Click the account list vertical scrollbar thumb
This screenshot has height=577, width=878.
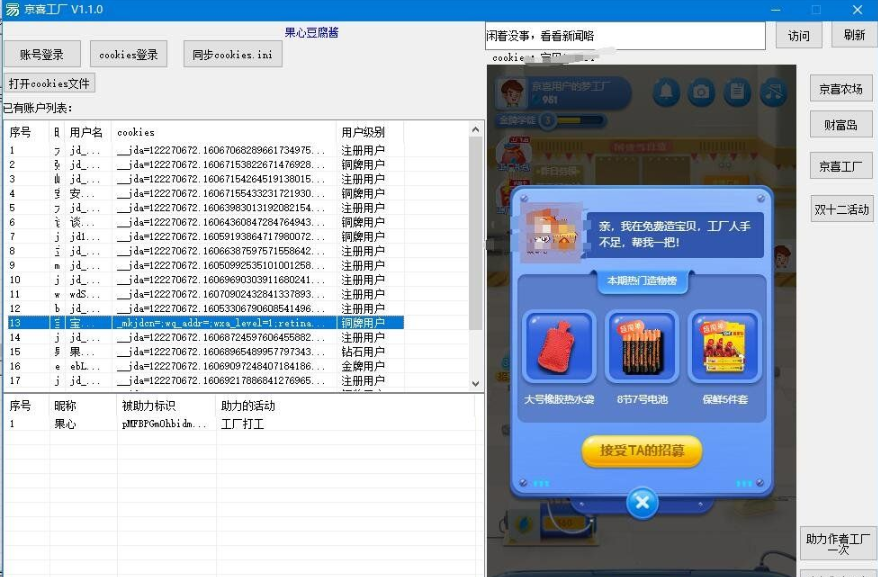[475, 234]
